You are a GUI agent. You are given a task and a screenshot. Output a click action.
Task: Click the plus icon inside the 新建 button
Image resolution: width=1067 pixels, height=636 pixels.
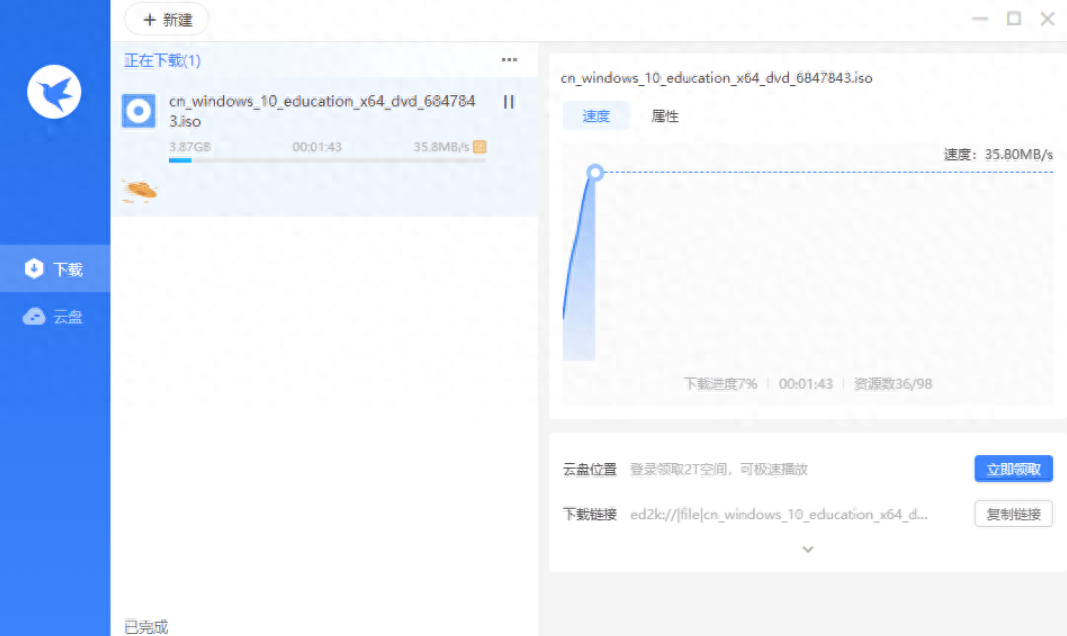click(x=148, y=19)
